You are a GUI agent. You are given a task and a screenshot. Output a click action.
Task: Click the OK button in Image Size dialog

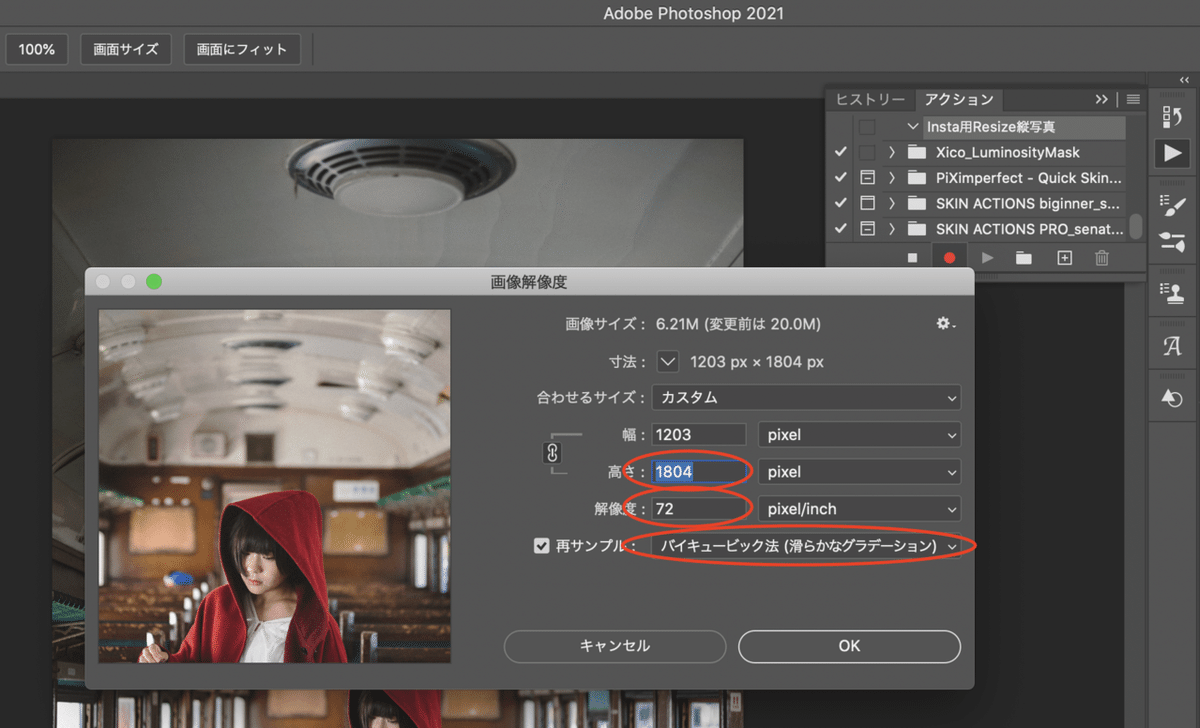[849, 646]
